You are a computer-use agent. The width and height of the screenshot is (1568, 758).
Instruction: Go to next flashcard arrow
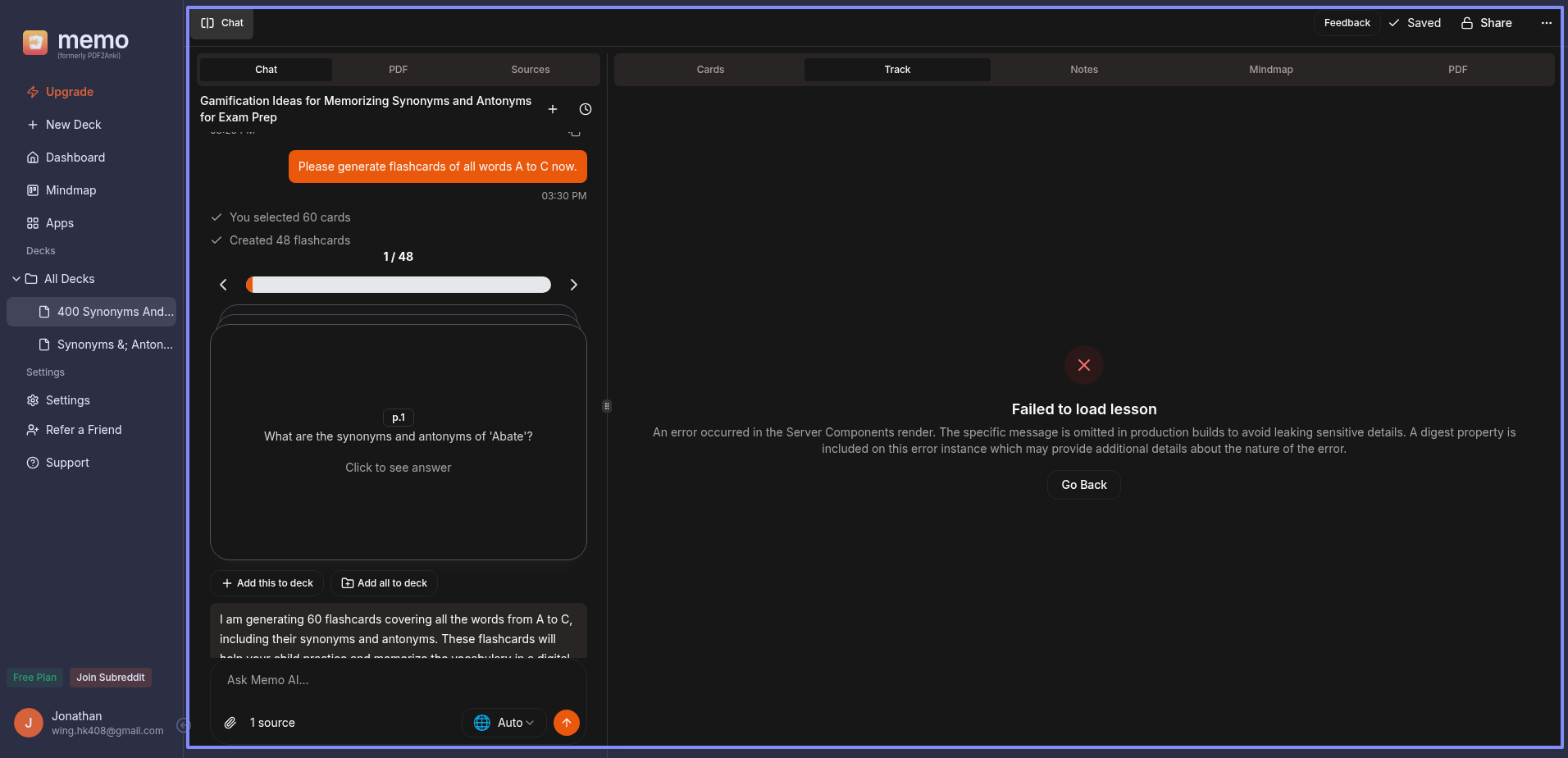pos(574,285)
